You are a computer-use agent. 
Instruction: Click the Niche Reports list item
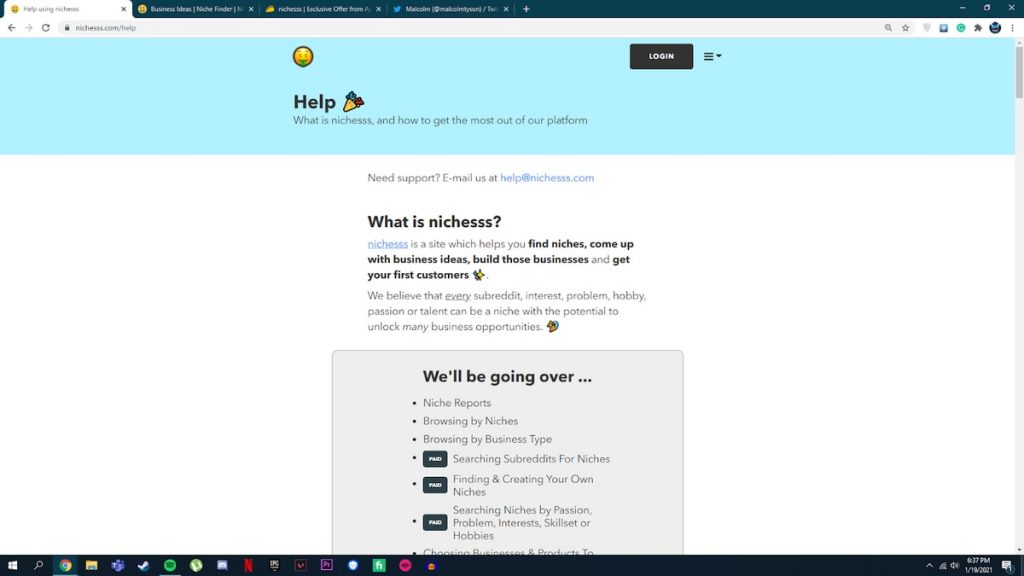click(x=456, y=403)
